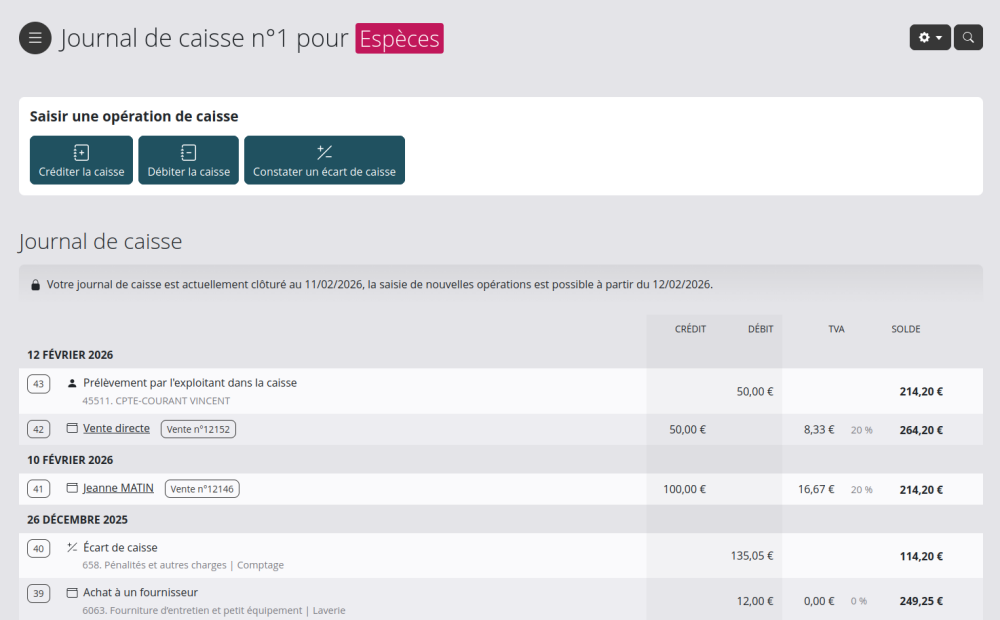Open the Jeanne MATIN customer link

tap(118, 488)
